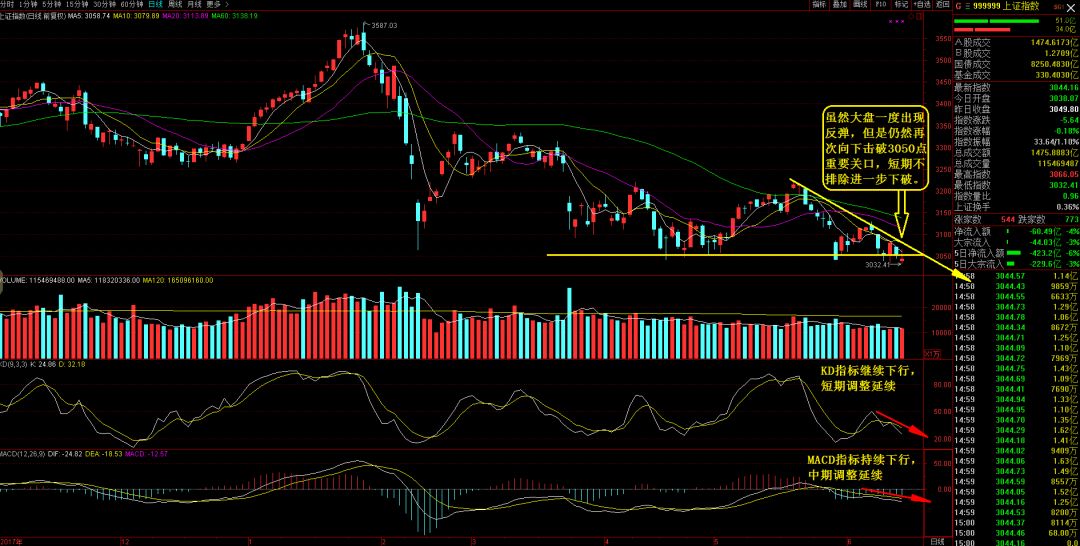
Task: Click the 总成交量 row
Action: click(x=1016, y=163)
